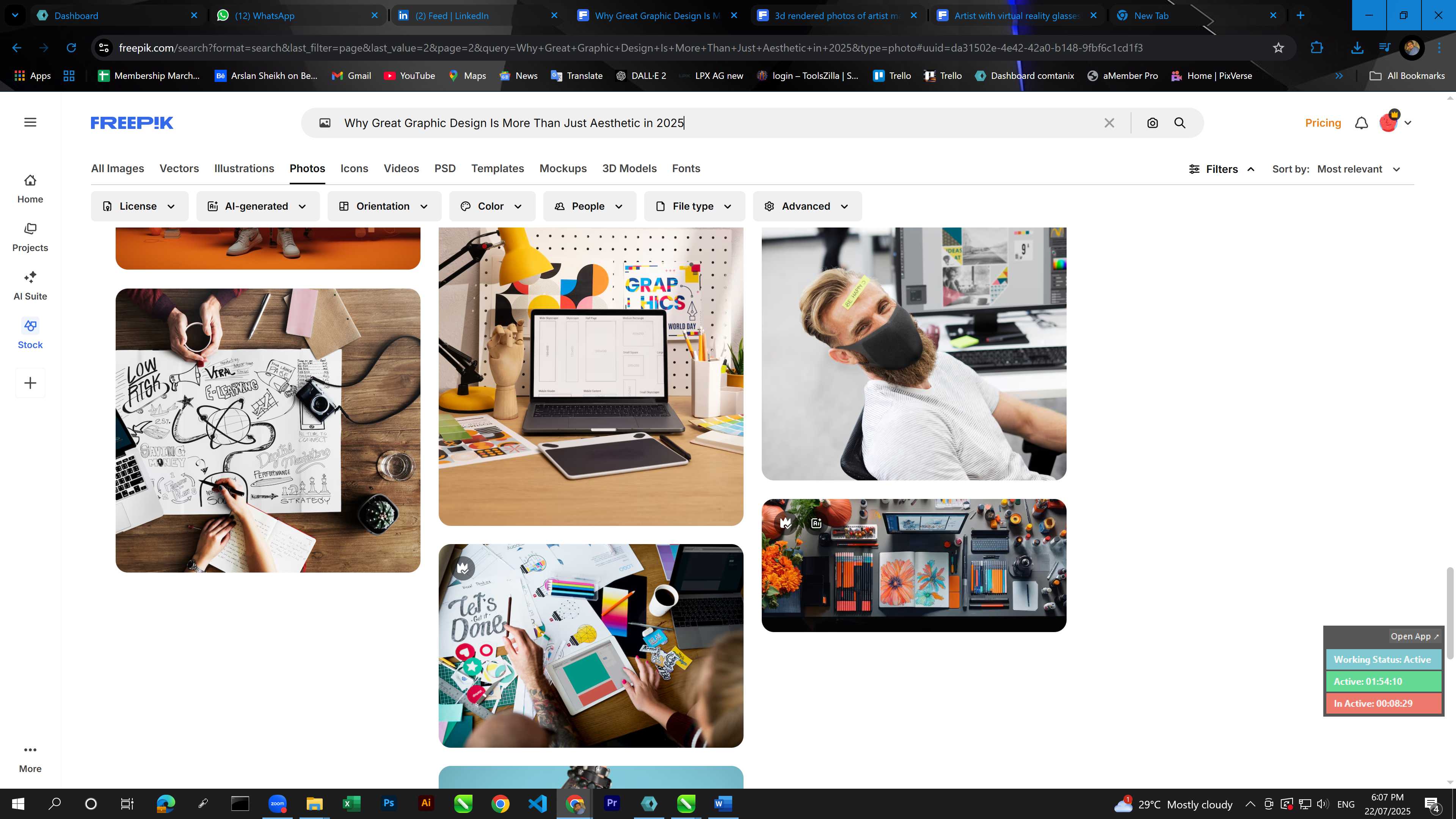Go back to previous page

[17, 48]
